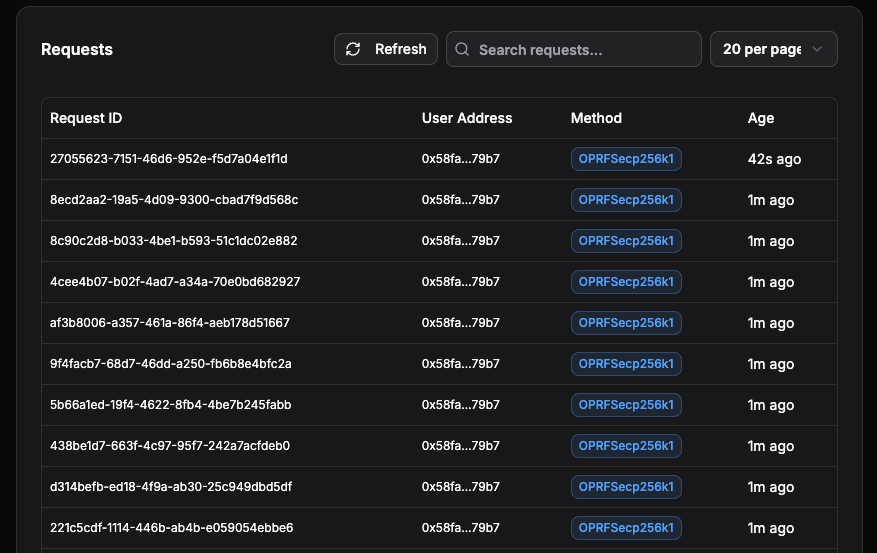This screenshot has width=877, height=553.
Task: Select request ID 5b66a1ed-19f4-4622-8fb4-4be7b245fabb
Action: 171,405
